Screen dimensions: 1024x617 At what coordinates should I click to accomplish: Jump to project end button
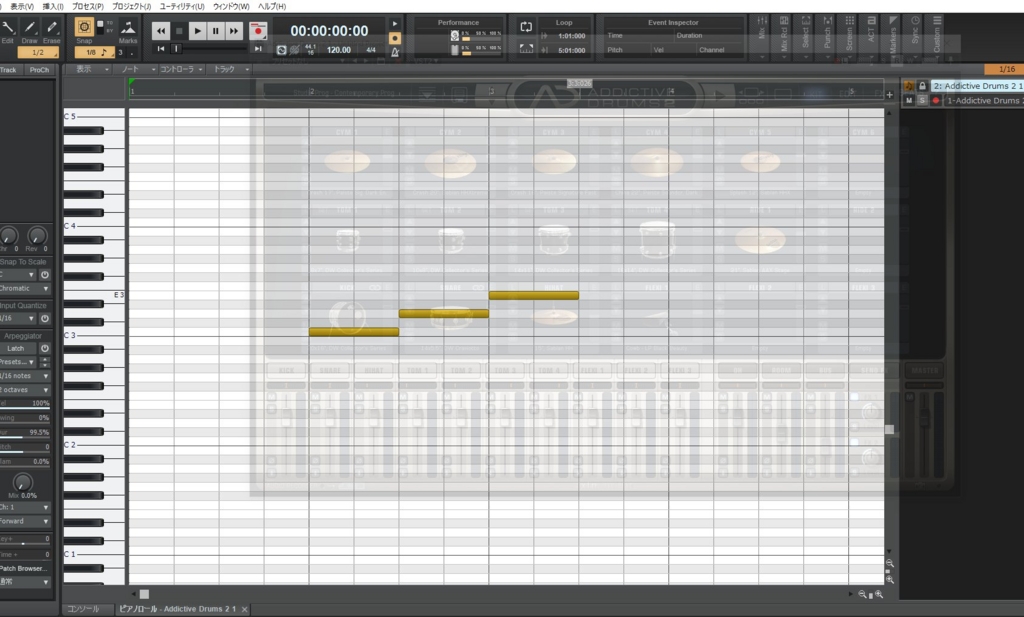click(258, 49)
